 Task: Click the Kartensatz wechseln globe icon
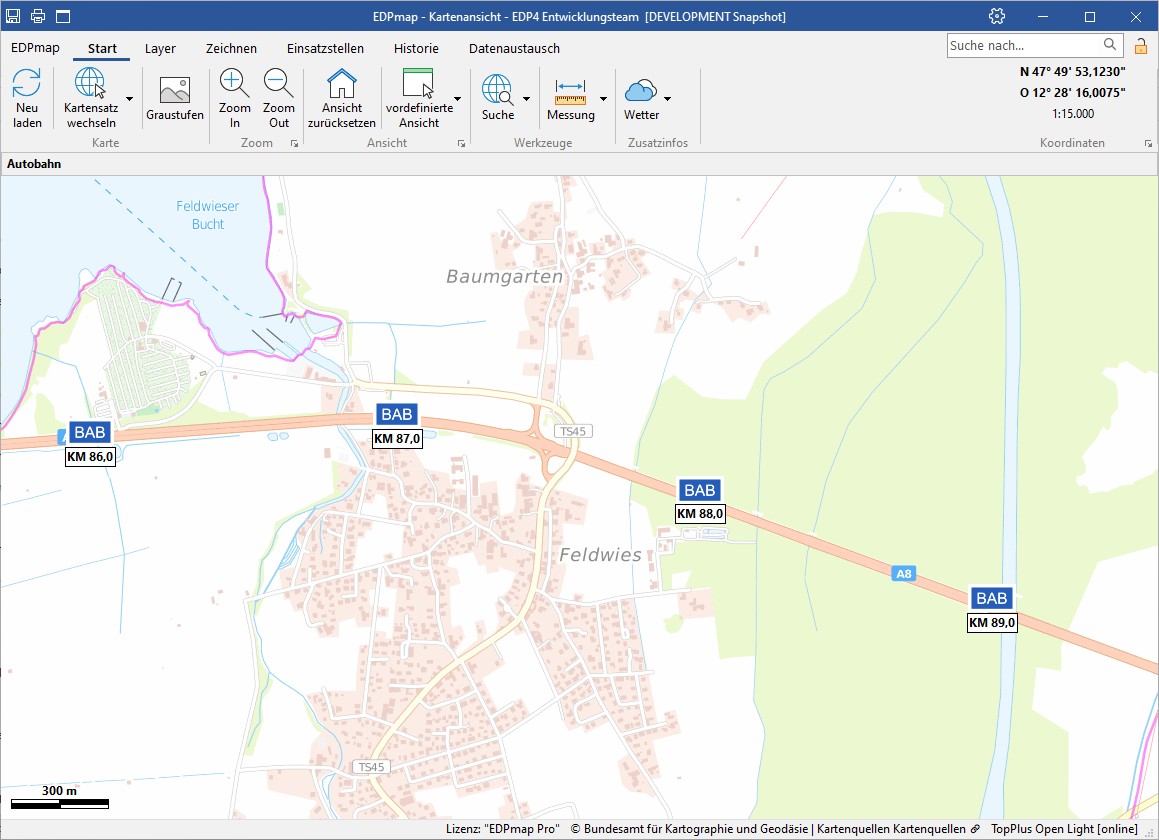90,85
